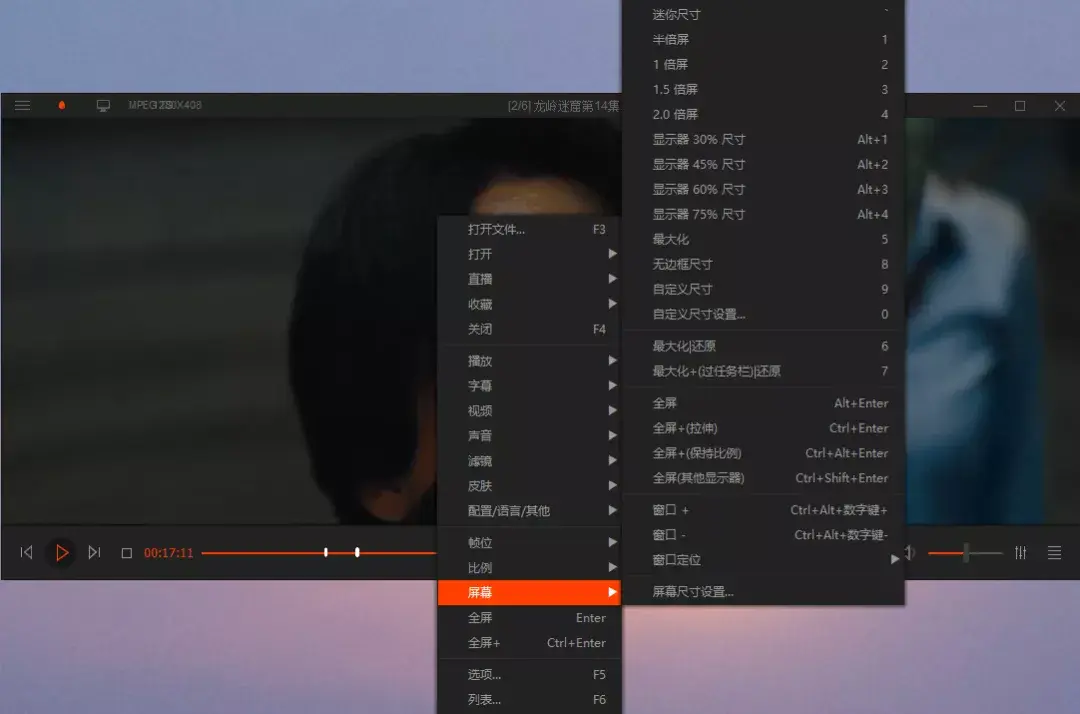Click the play button in control bar
Image resolution: width=1080 pixels, height=714 pixels.
[x=61, y=552]
